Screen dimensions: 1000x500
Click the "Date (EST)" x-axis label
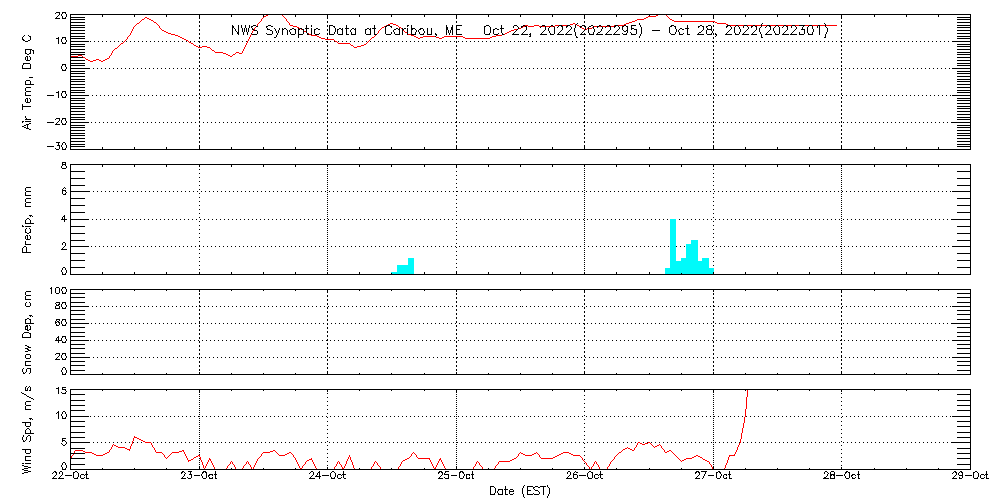point(519,491)
